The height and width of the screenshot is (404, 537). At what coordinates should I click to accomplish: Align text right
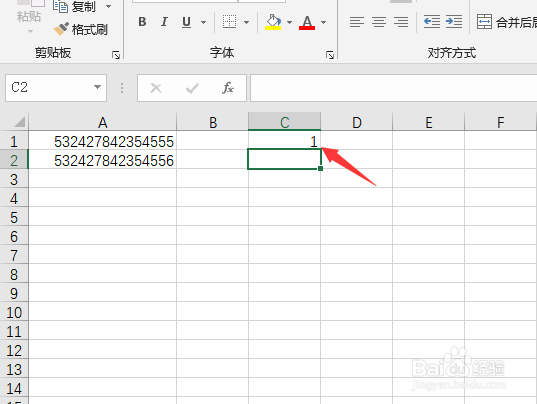pyautogui.click(x=401, y=22)
